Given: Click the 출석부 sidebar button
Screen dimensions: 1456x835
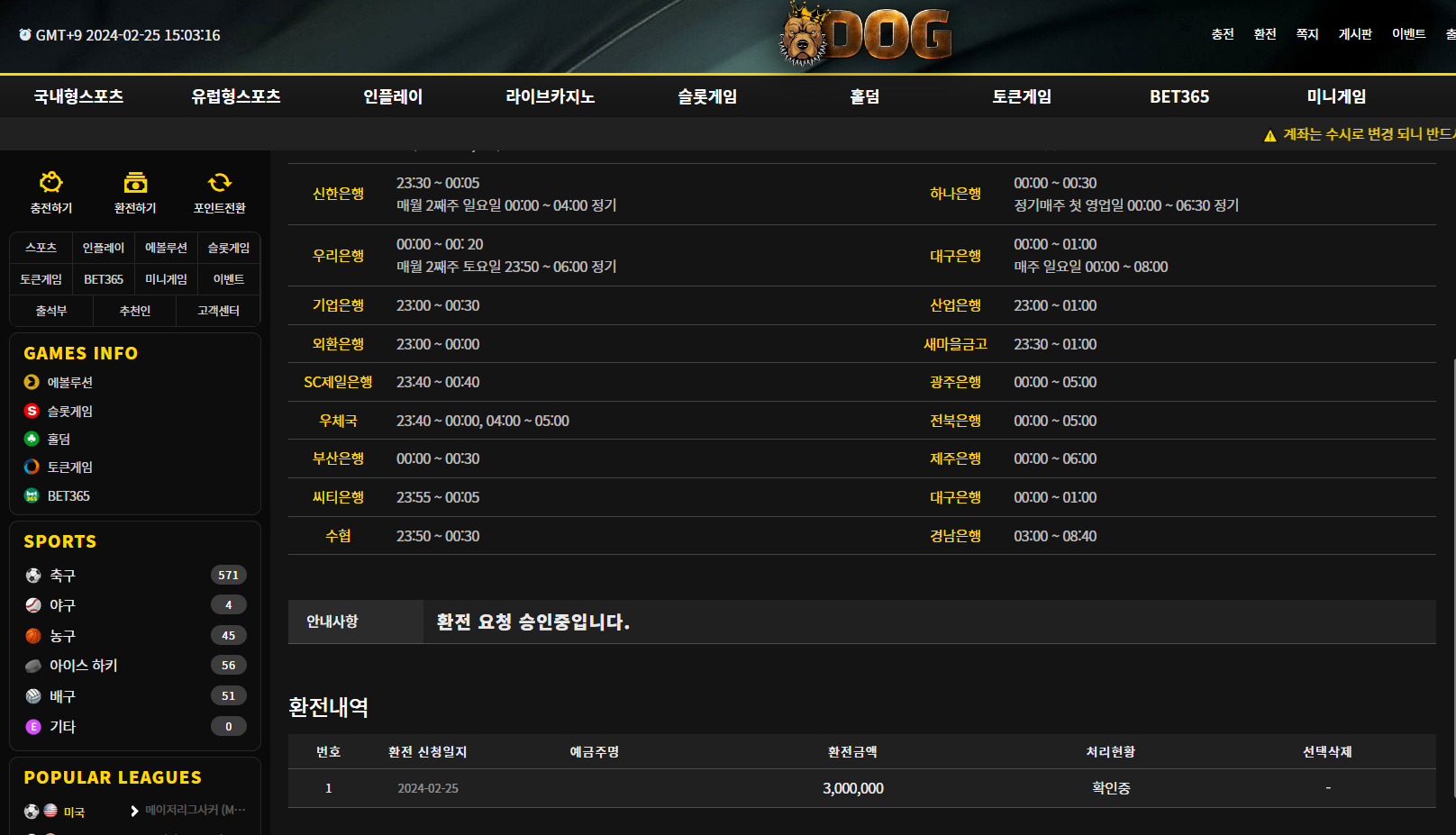Looking at the screenshot, I should tap(51, 311).
